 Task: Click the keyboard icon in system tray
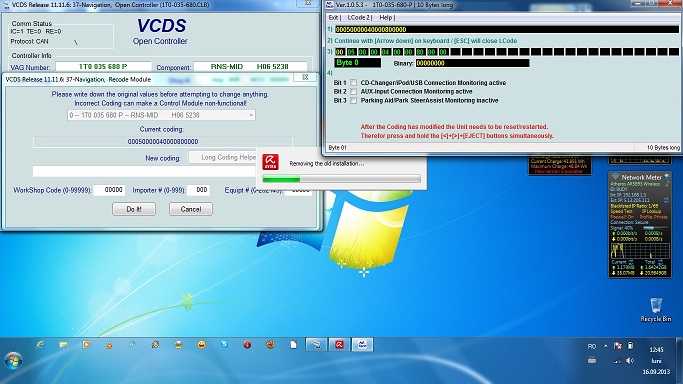[x=592, y=360]
